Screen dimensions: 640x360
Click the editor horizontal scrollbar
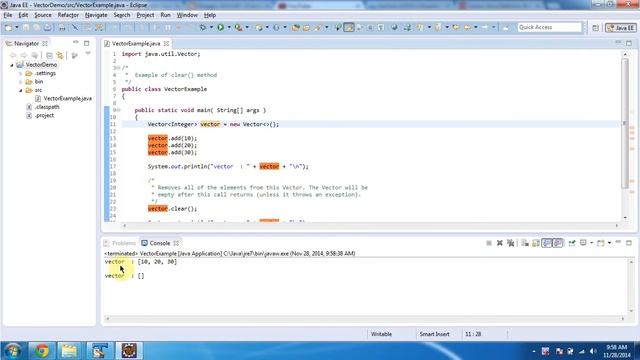coord(371,225)
